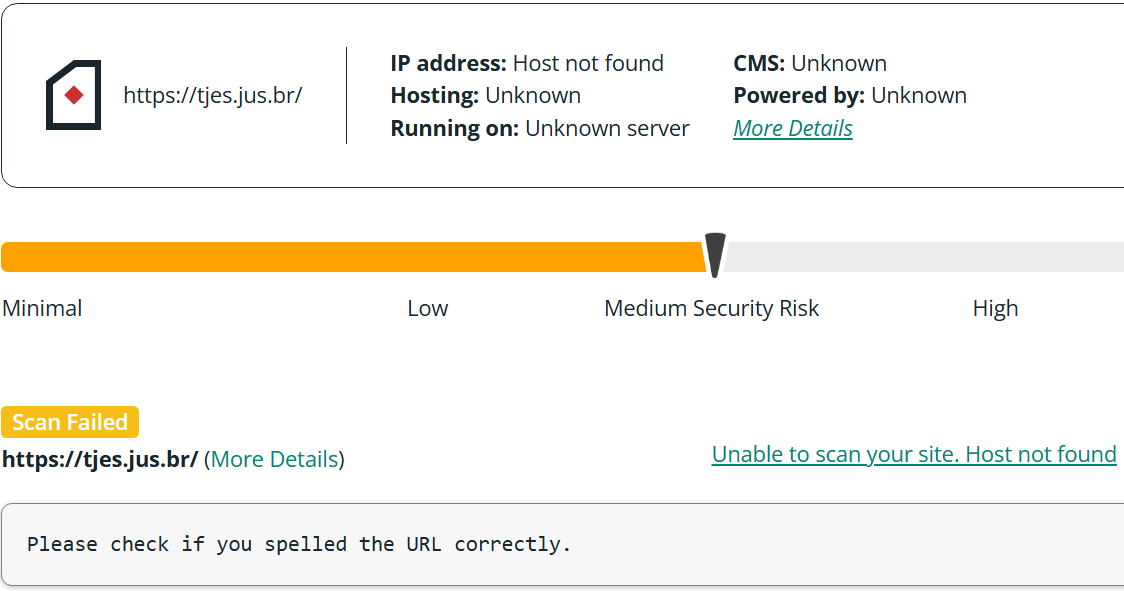Image resolution: width=1124 pixels, height=591 pixels.
Task: Click the dark risk gauge pointer marker
Action: pyautogui.click(x=715, y=255)
